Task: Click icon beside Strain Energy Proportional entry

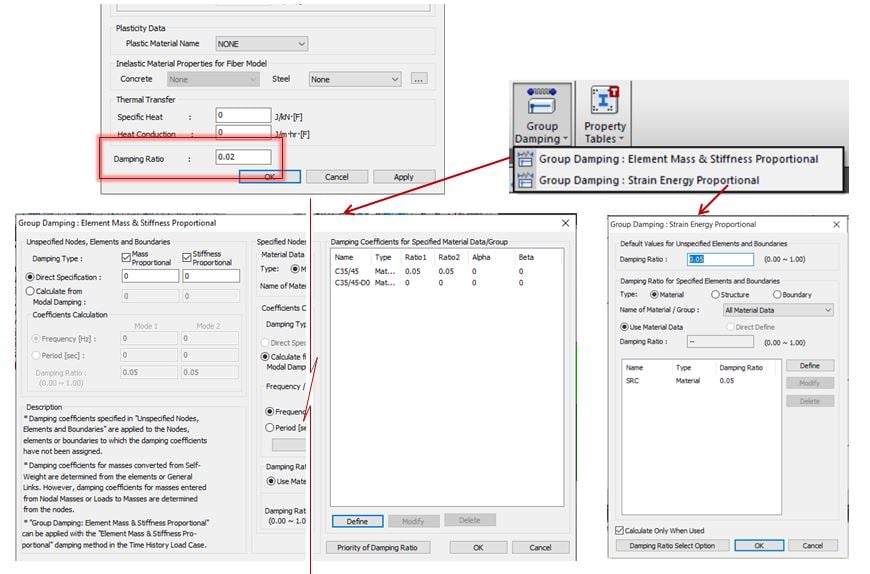Action: [x=525, y=180]
